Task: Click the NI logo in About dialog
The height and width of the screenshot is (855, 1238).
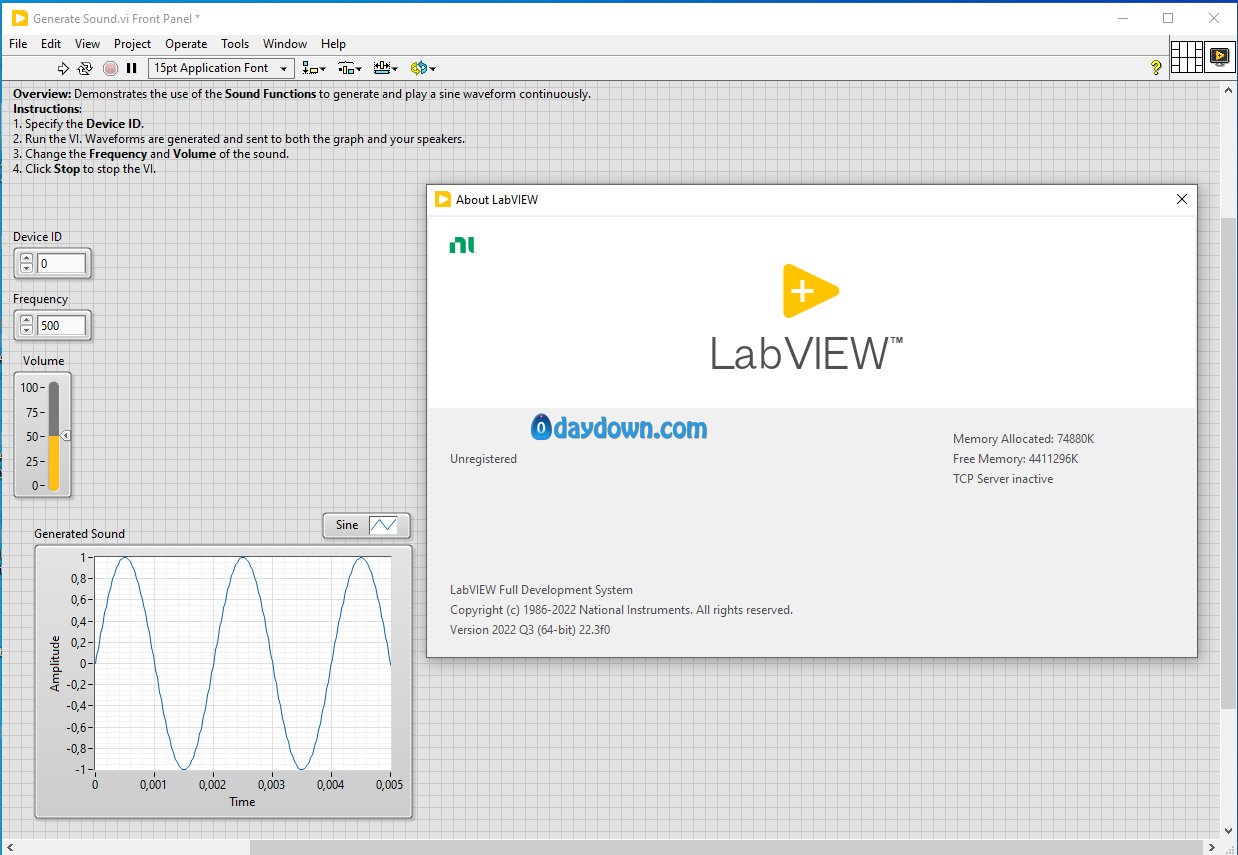Action: tap(462, 244)
